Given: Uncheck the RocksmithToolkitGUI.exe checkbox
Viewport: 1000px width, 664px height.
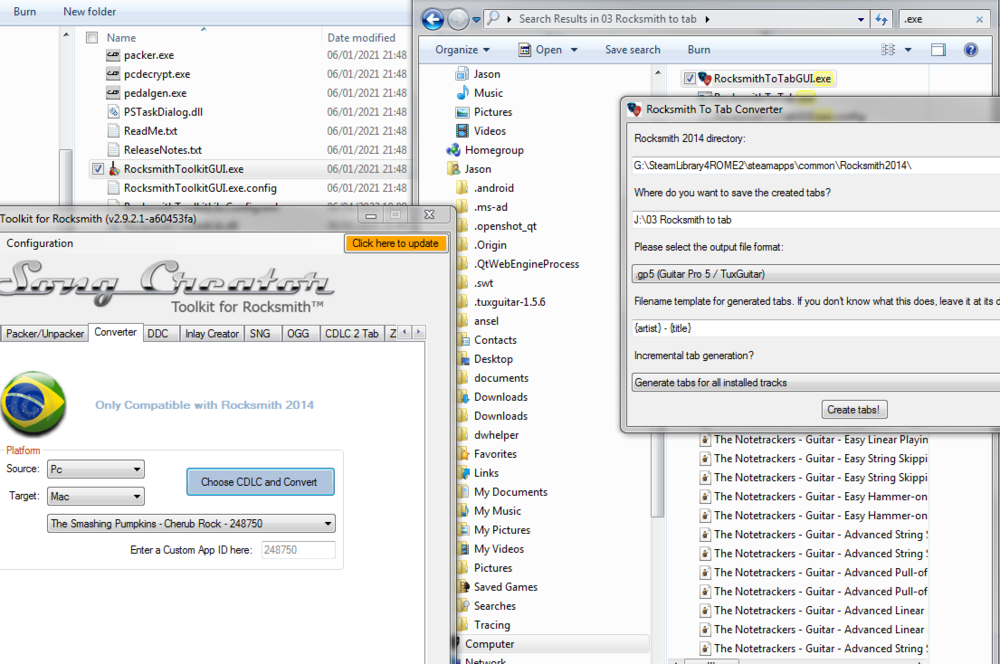Looking at the screenshot, I should click(97, 169).
